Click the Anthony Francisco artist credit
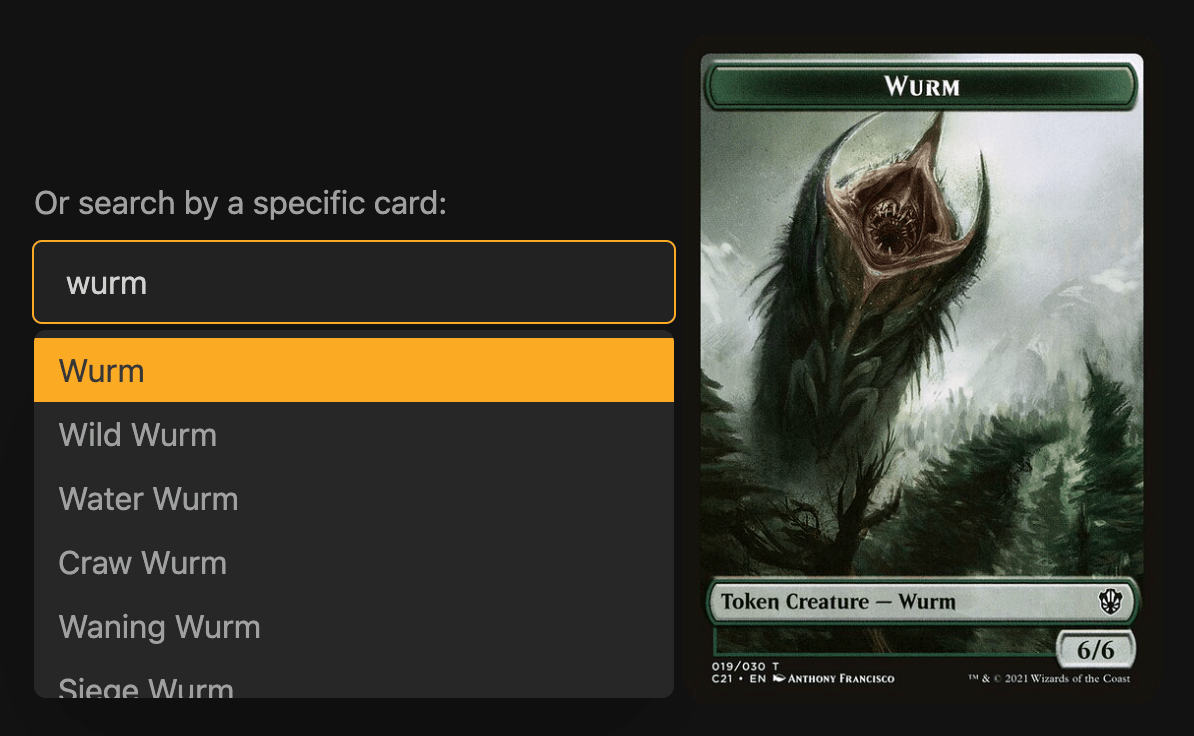 pyautogui.click(x=841, y=678)
